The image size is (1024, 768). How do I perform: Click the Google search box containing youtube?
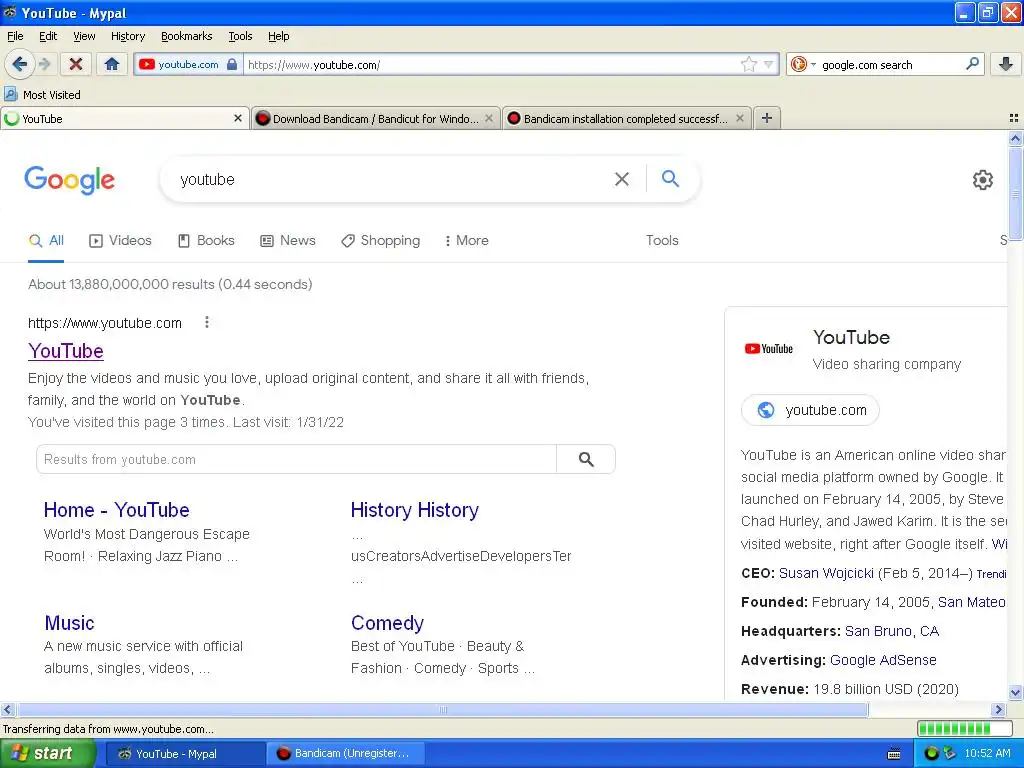(392, 179)
